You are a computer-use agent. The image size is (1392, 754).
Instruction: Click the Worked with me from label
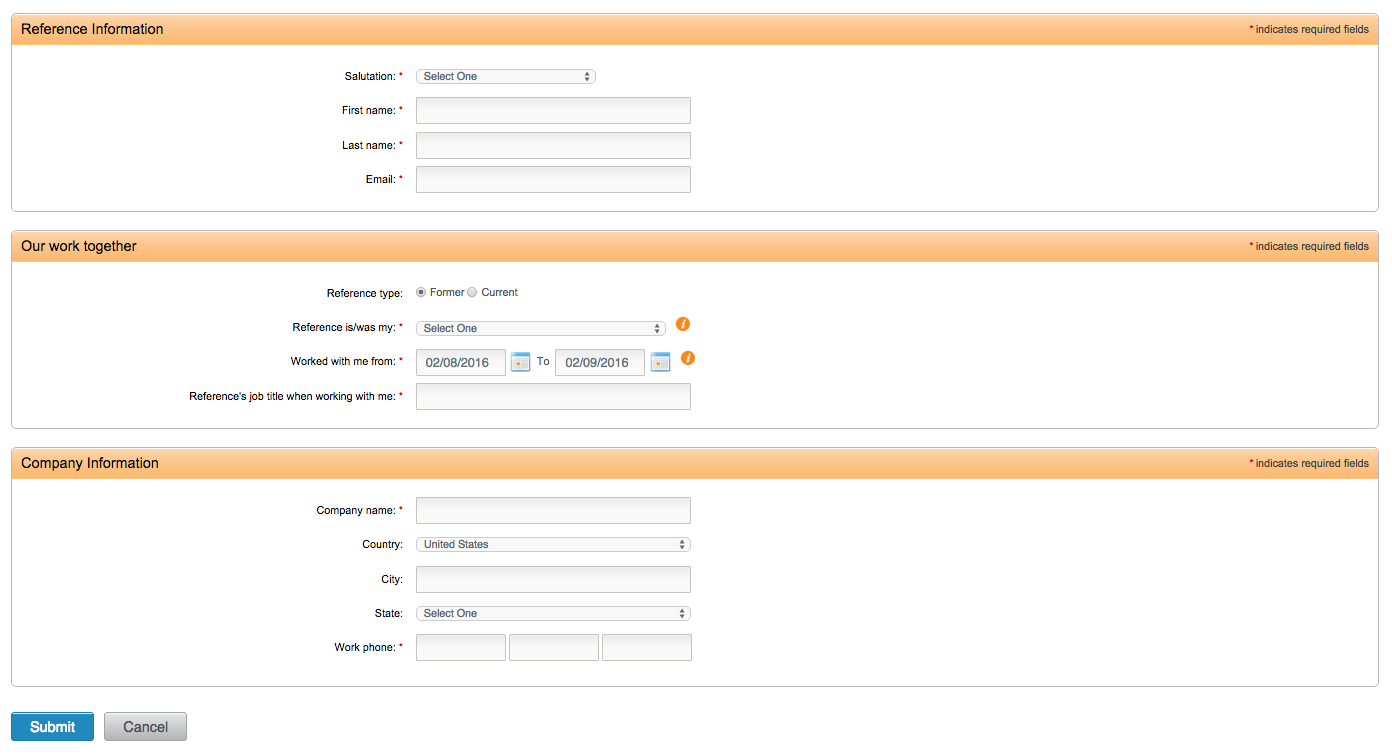tap(343, 361)
